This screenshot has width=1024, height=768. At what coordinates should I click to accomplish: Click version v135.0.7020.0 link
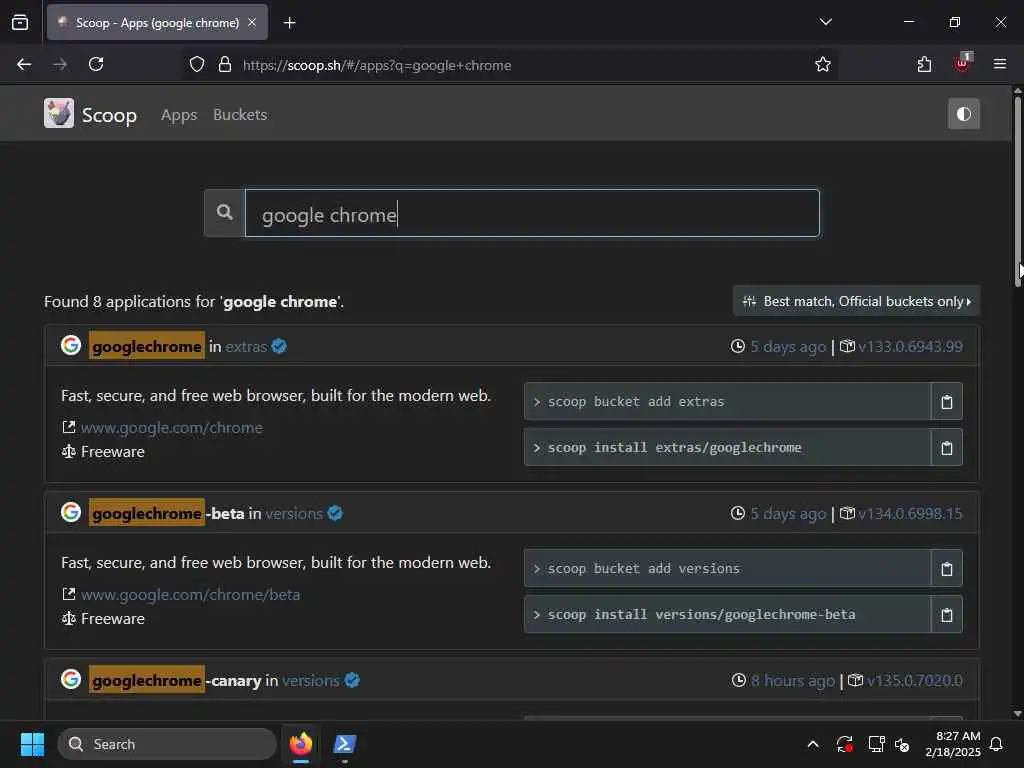pos(914,681)
